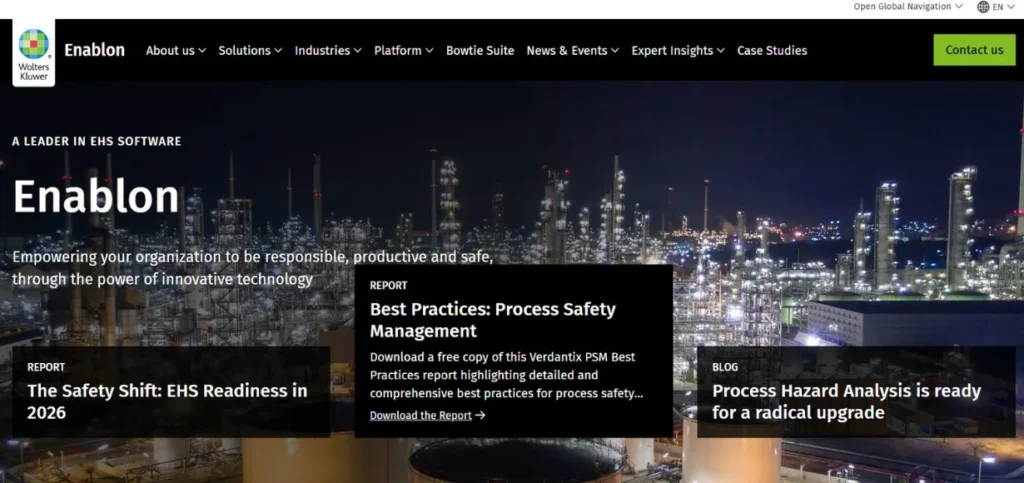This screenshot has height=483, width=1024.
Task: Expand the Expert Insights menu
Action: click(678, 50)
